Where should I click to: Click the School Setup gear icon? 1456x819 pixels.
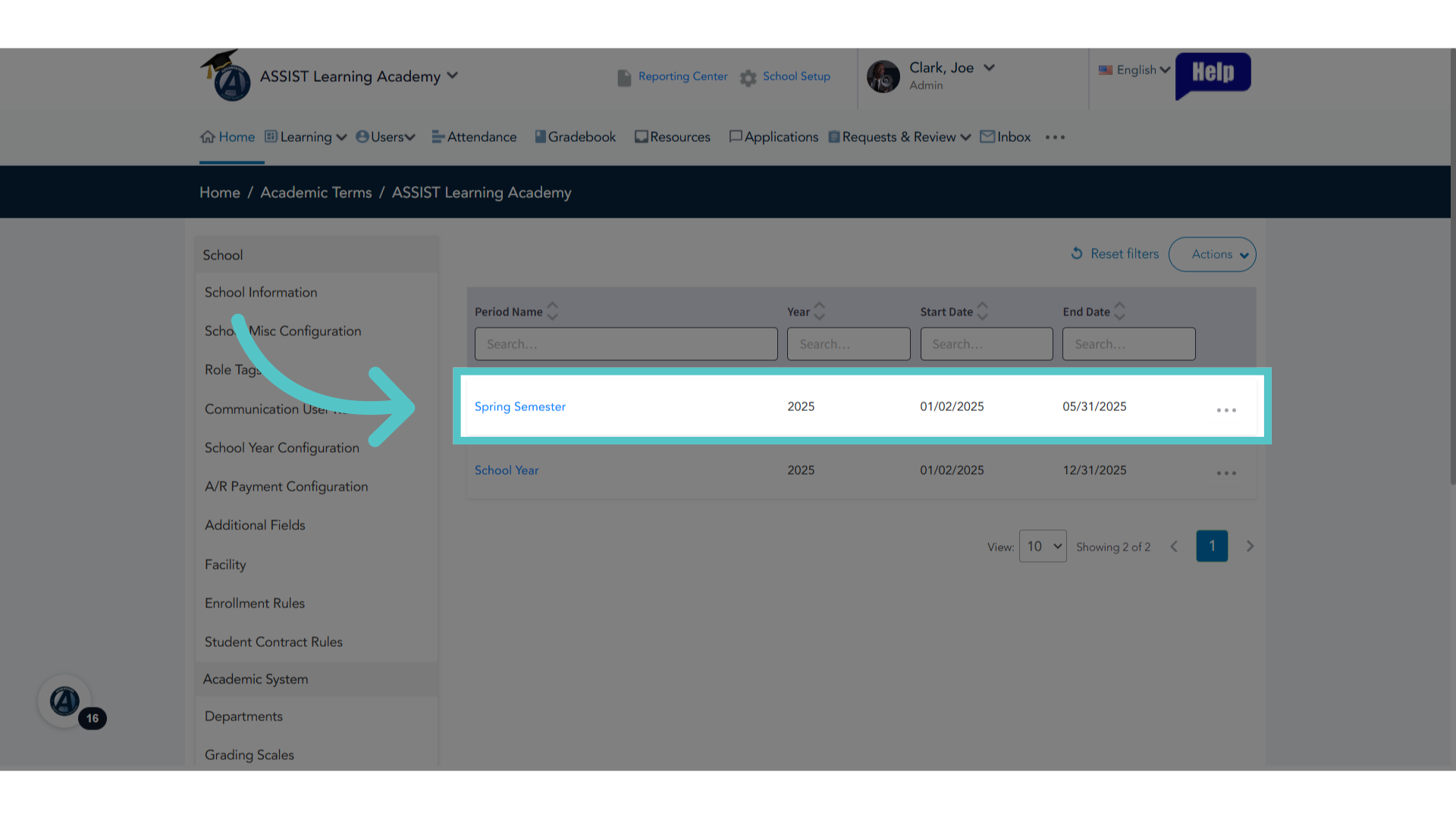(x=748, y=77)
